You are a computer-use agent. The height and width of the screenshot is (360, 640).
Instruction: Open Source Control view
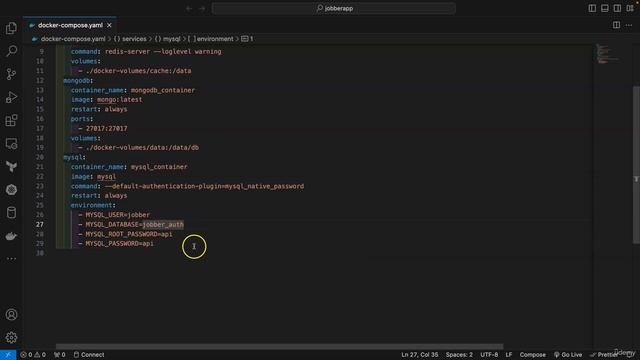[x=11, y=74]
